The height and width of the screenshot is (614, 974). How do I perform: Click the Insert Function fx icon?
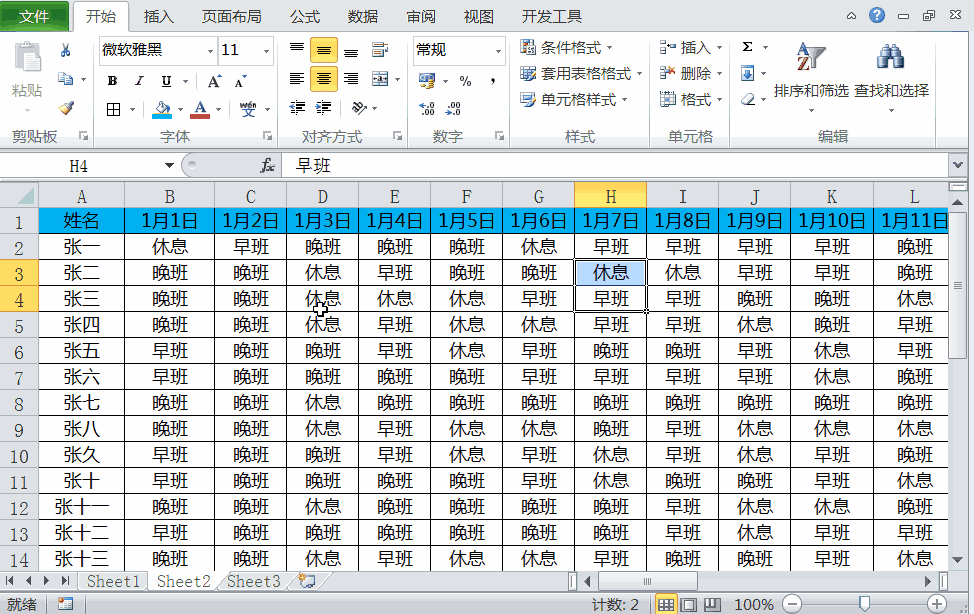266,165
